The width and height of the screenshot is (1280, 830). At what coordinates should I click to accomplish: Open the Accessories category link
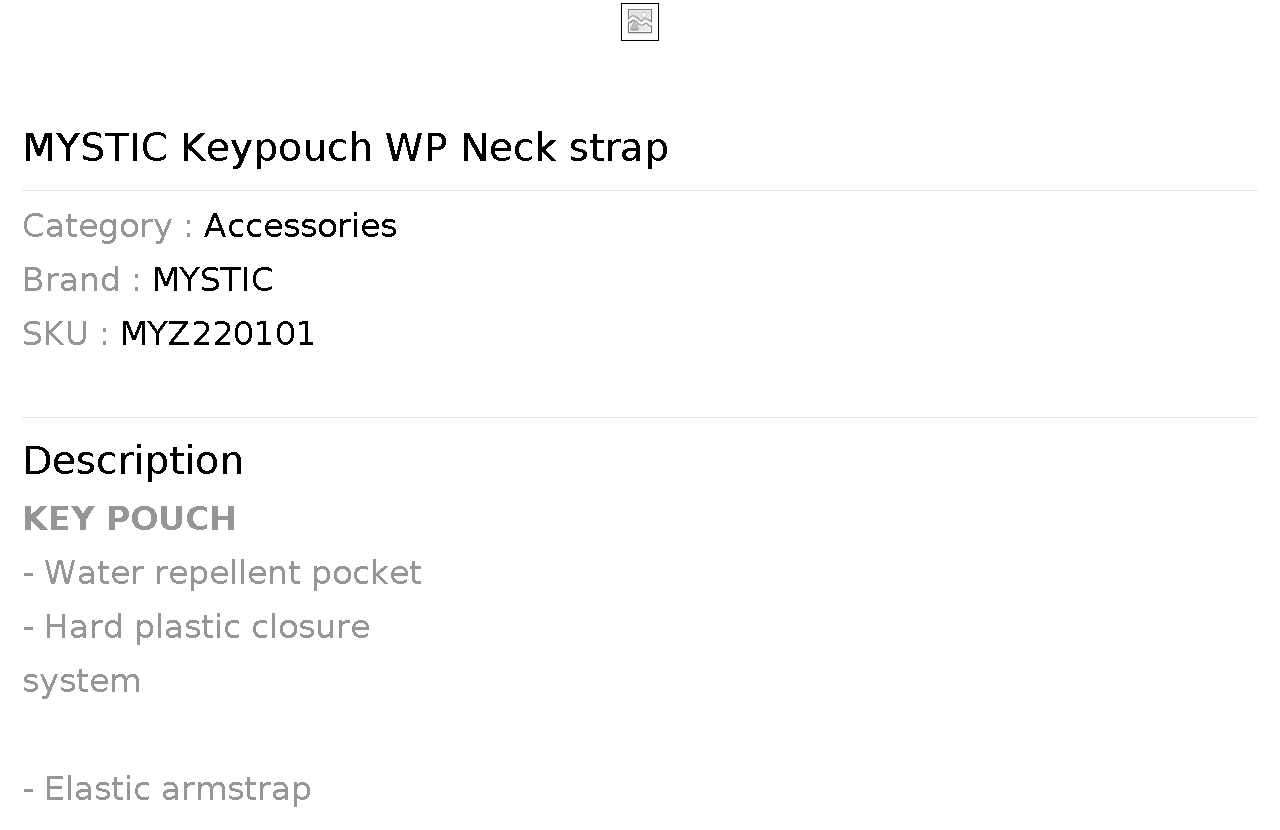[300, 226]
